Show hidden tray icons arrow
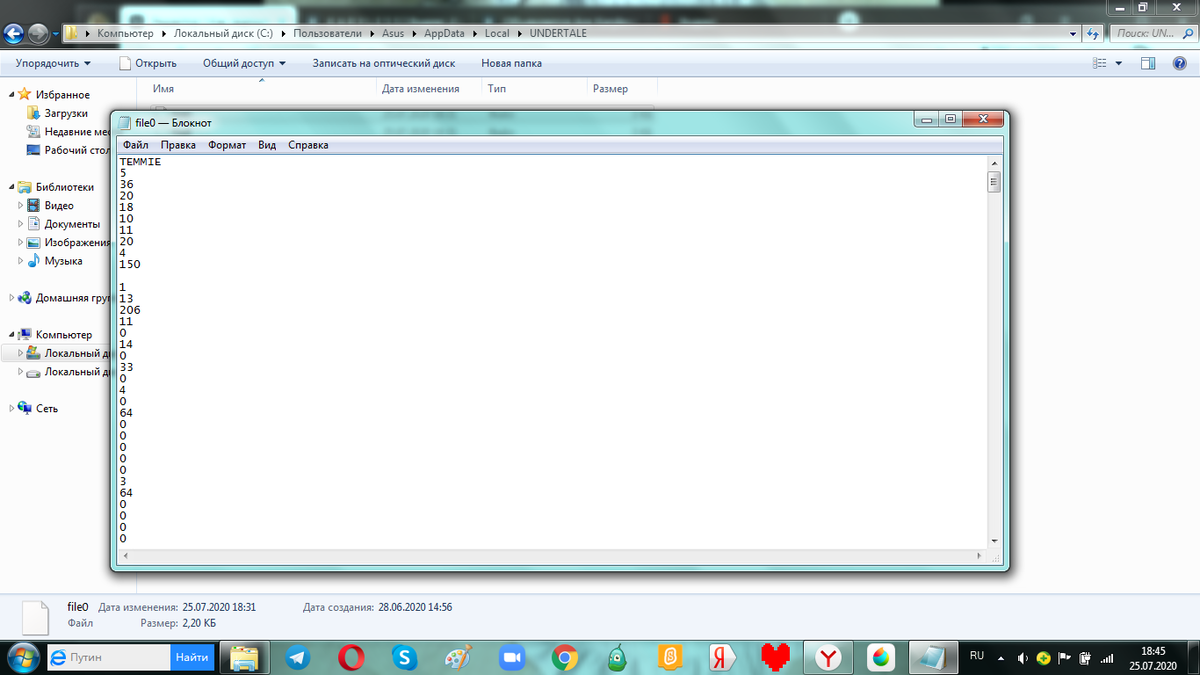The width and height of the screenshot is (1200, 675). click(1000, 658)
